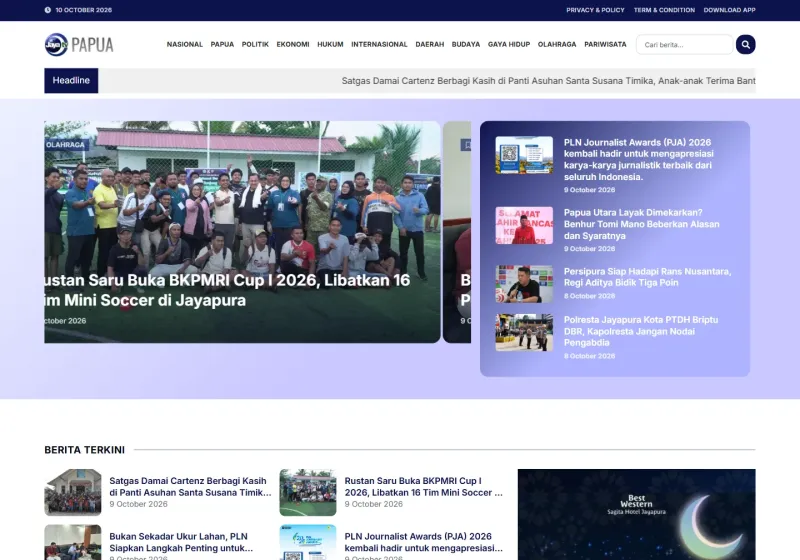
Task: Open the Gaya Hidup section
Action: click(x=509, y=44)
